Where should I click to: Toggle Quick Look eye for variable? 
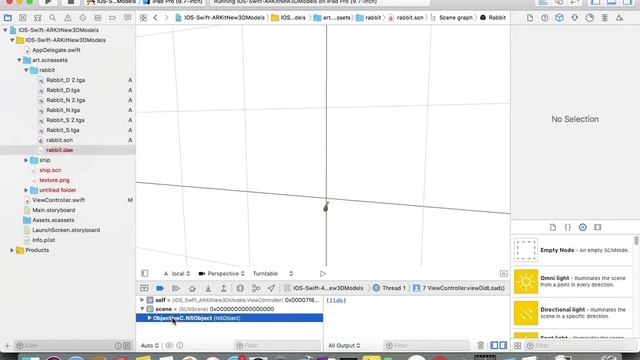pyautogui.click(x=169, y=346)
